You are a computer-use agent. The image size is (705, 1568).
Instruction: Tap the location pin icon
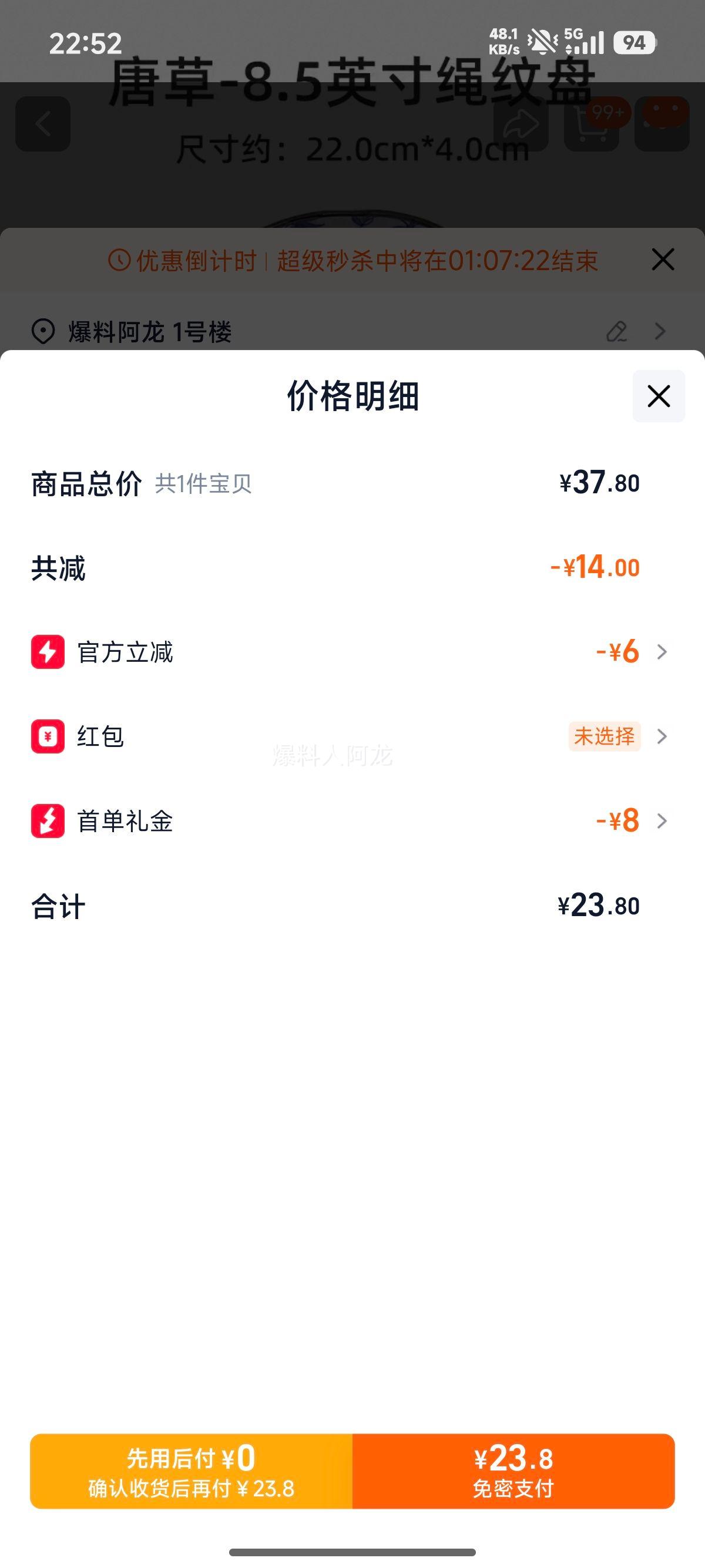point(43,332)
